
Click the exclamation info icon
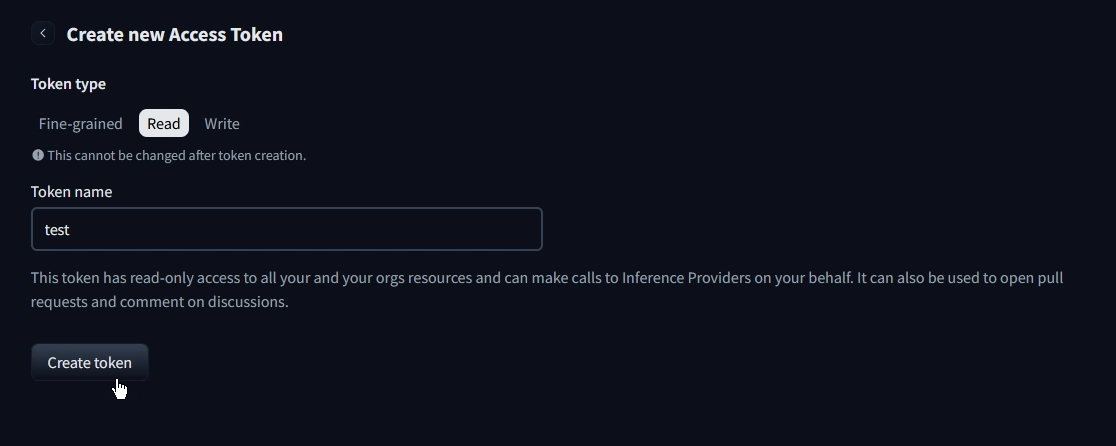[x=38, y=155]
